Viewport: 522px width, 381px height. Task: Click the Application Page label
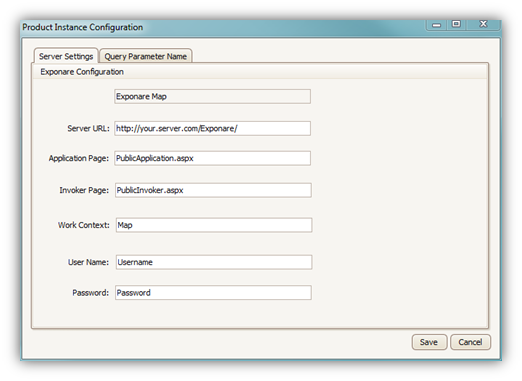pyautogui.click(x=79, y=158)
